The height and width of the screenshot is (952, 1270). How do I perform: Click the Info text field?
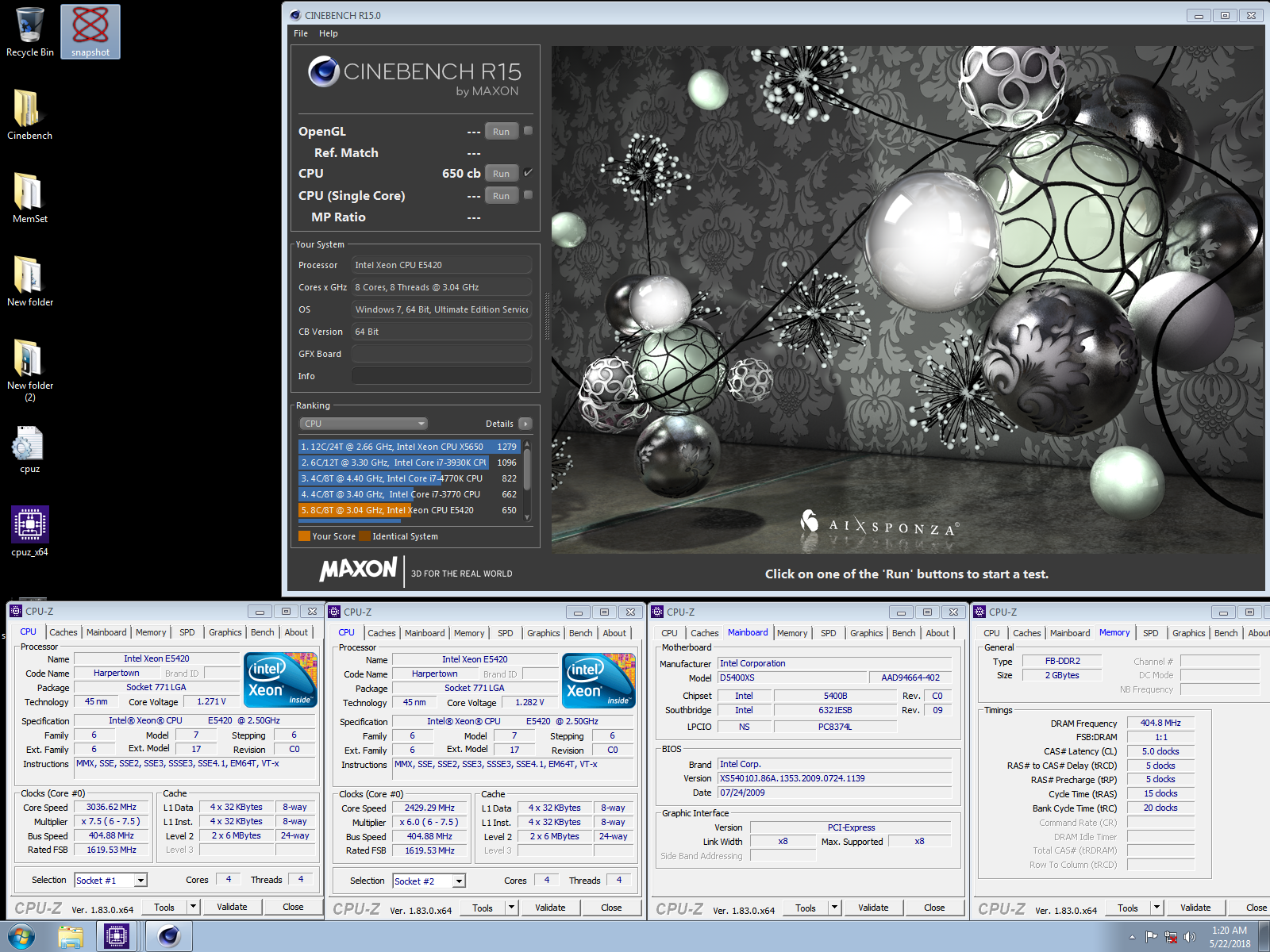click(x=441, y=376)
